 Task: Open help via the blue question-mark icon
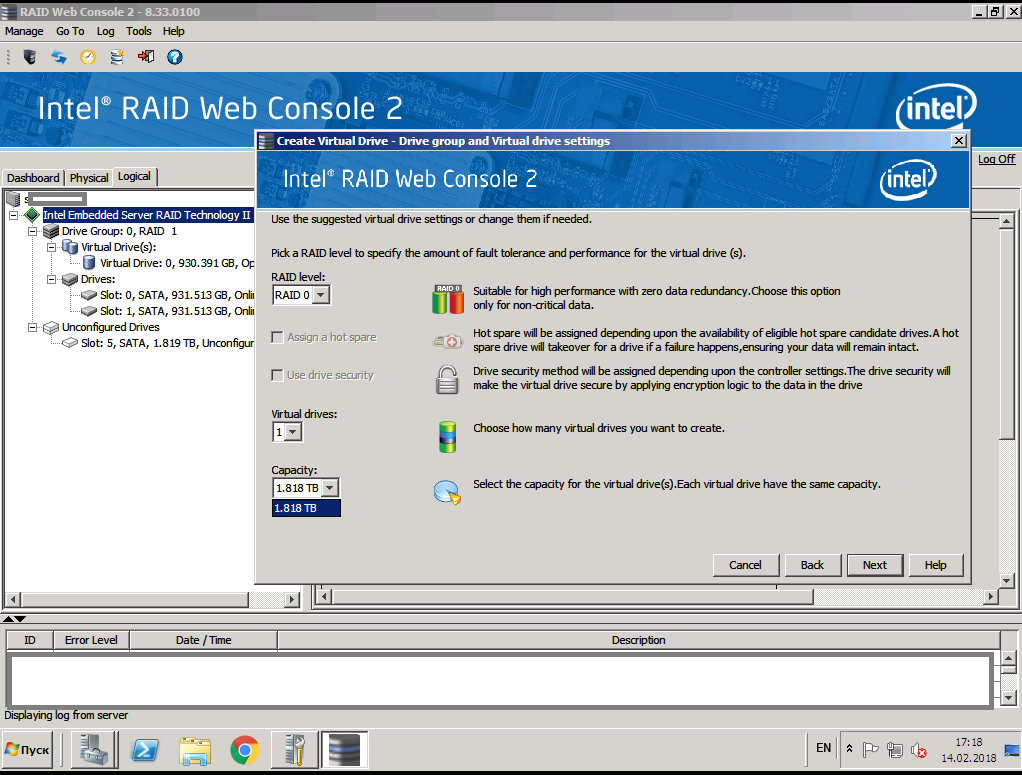(x=175, y=57)
